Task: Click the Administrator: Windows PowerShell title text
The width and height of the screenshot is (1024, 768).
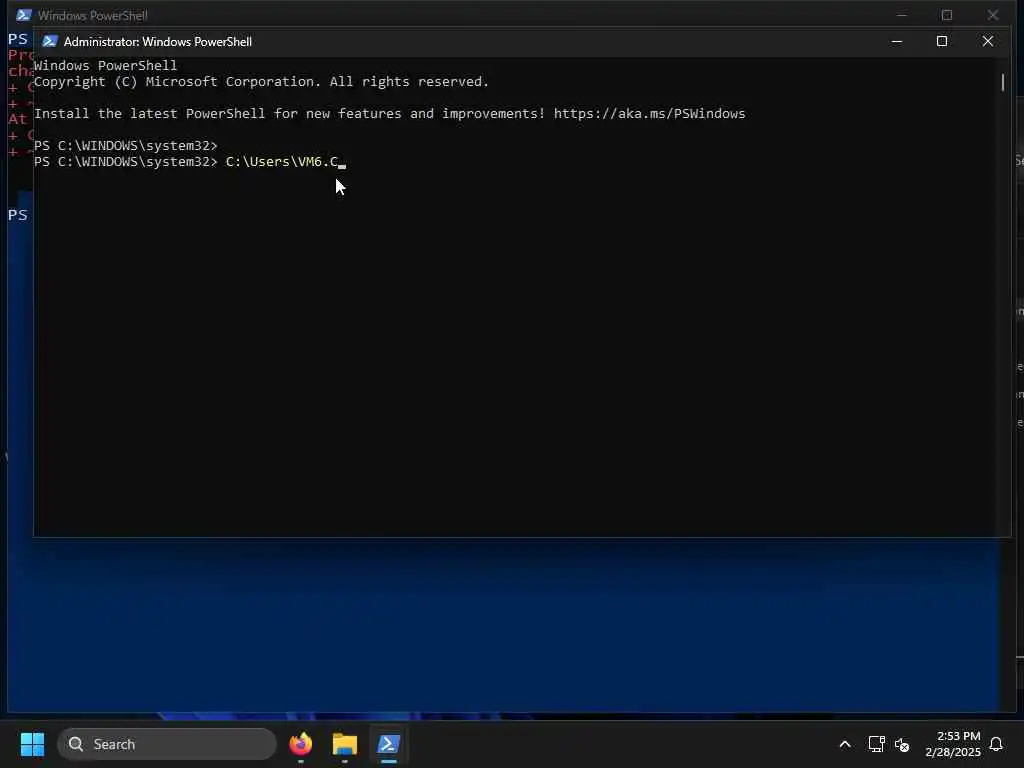Action: [x=158, y=42]
